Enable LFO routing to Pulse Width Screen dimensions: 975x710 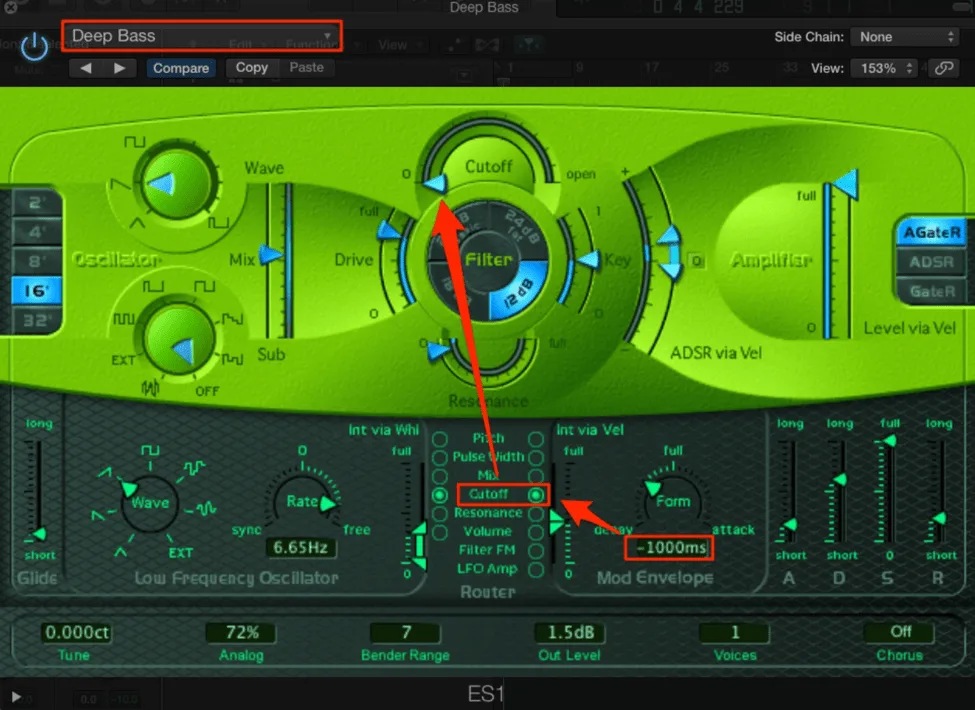coord(440,458)
